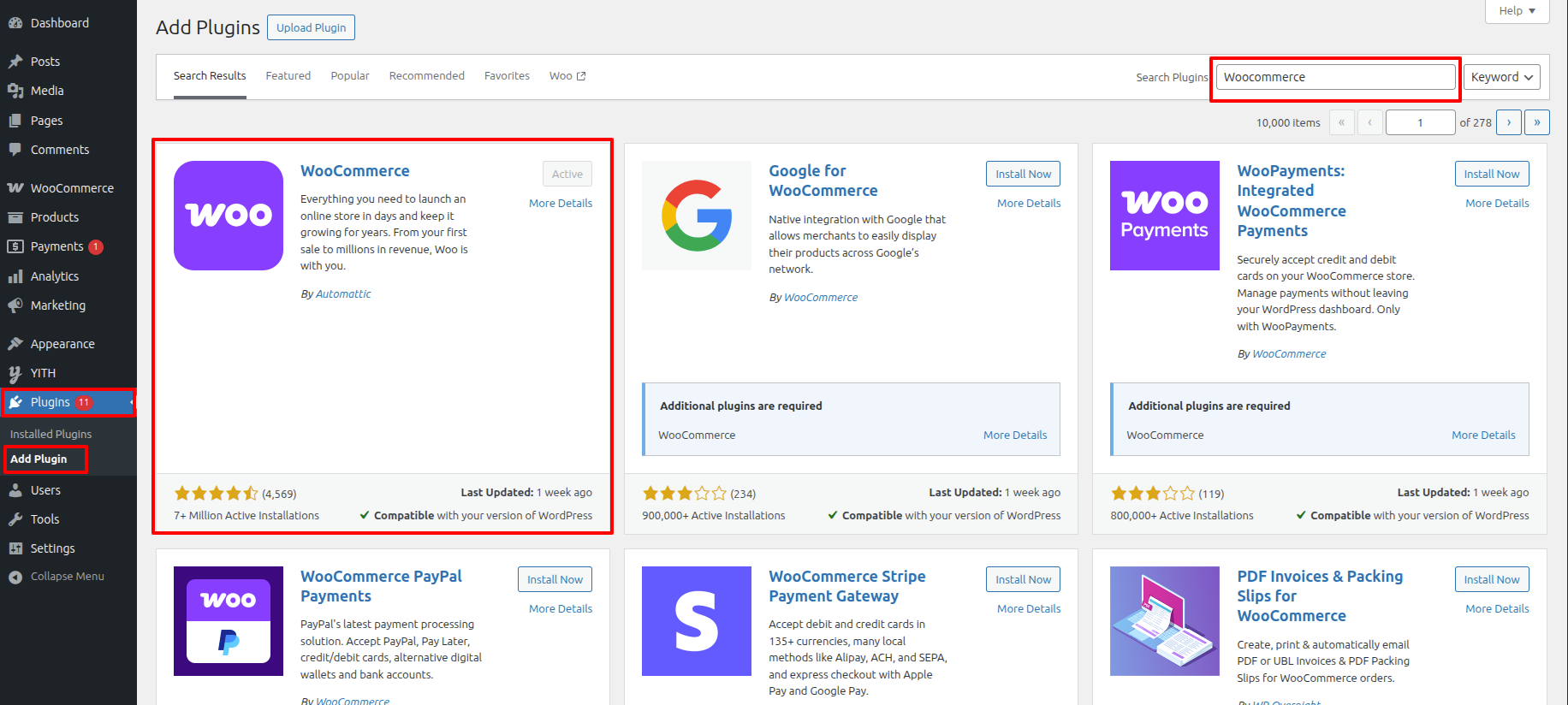Install PDF Invoices & Packing Slips now
1568x705 pixels.
tap(1492, 579)
